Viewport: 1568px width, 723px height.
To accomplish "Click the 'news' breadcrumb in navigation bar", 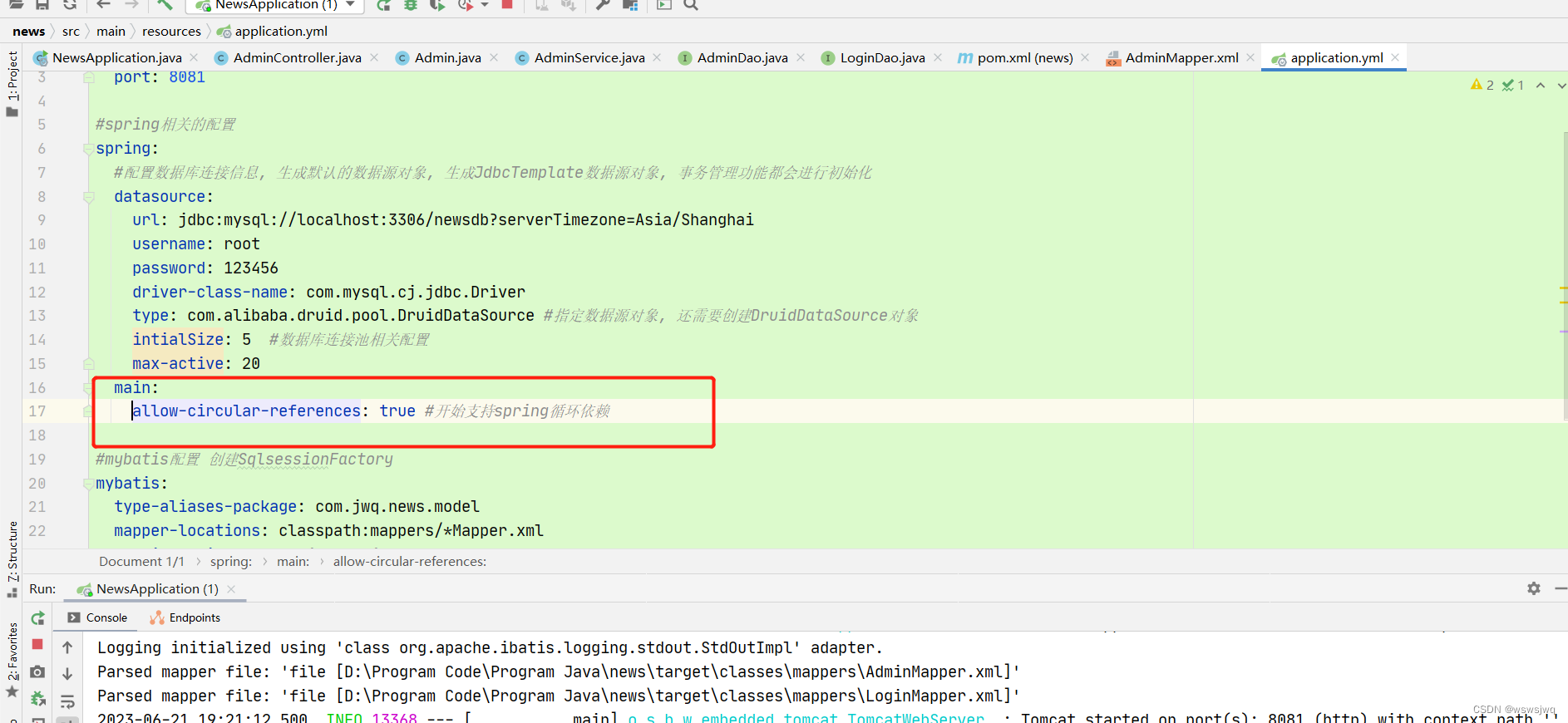I will 29,31.
